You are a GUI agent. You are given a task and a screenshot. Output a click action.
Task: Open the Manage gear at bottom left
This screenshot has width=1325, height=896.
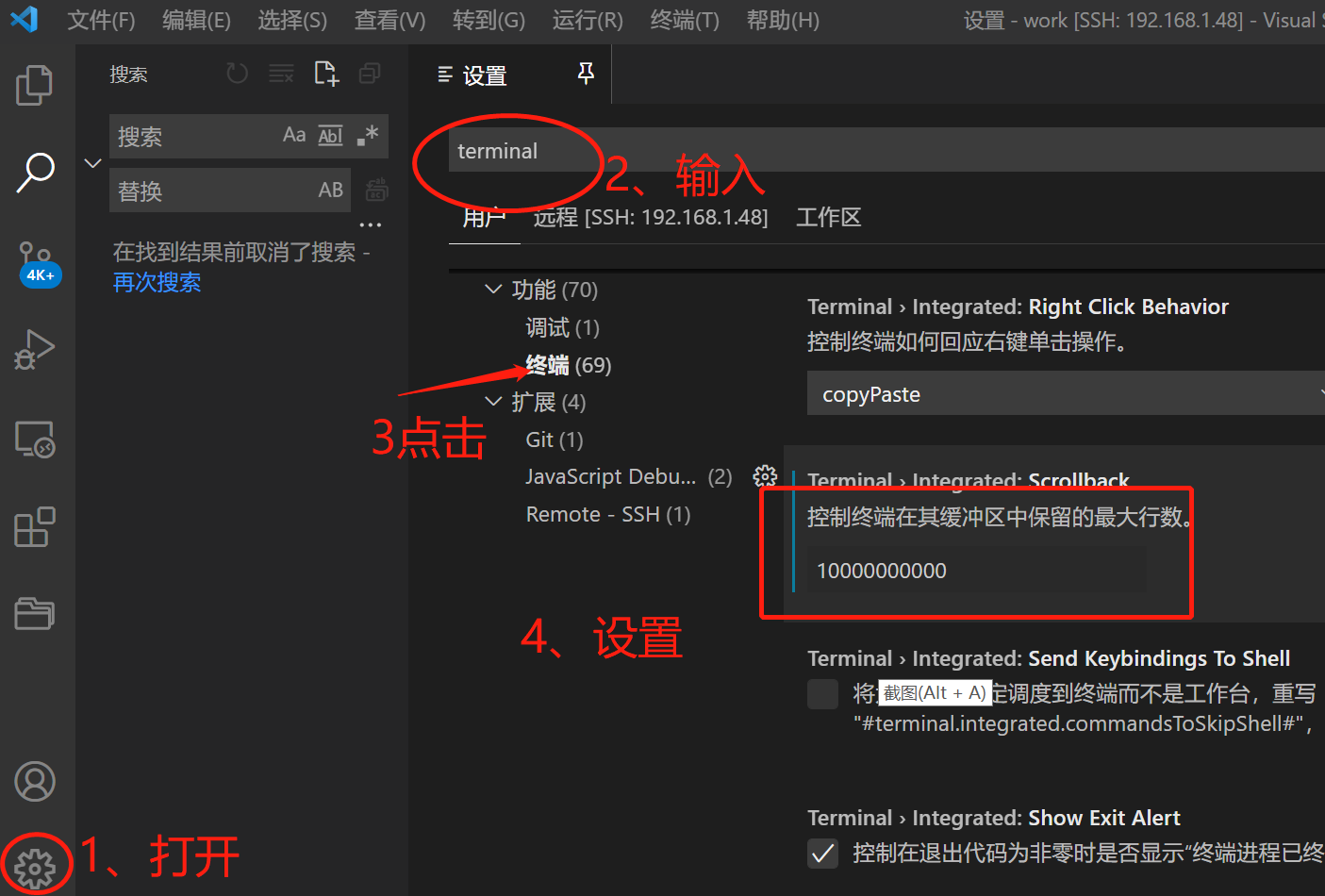[x=35, y=863]
